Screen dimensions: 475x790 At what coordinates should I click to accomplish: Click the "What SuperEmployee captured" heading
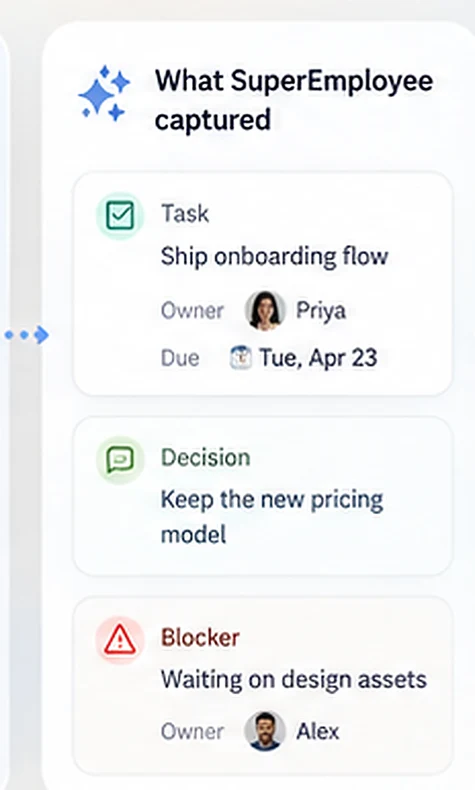pos(294,100)
